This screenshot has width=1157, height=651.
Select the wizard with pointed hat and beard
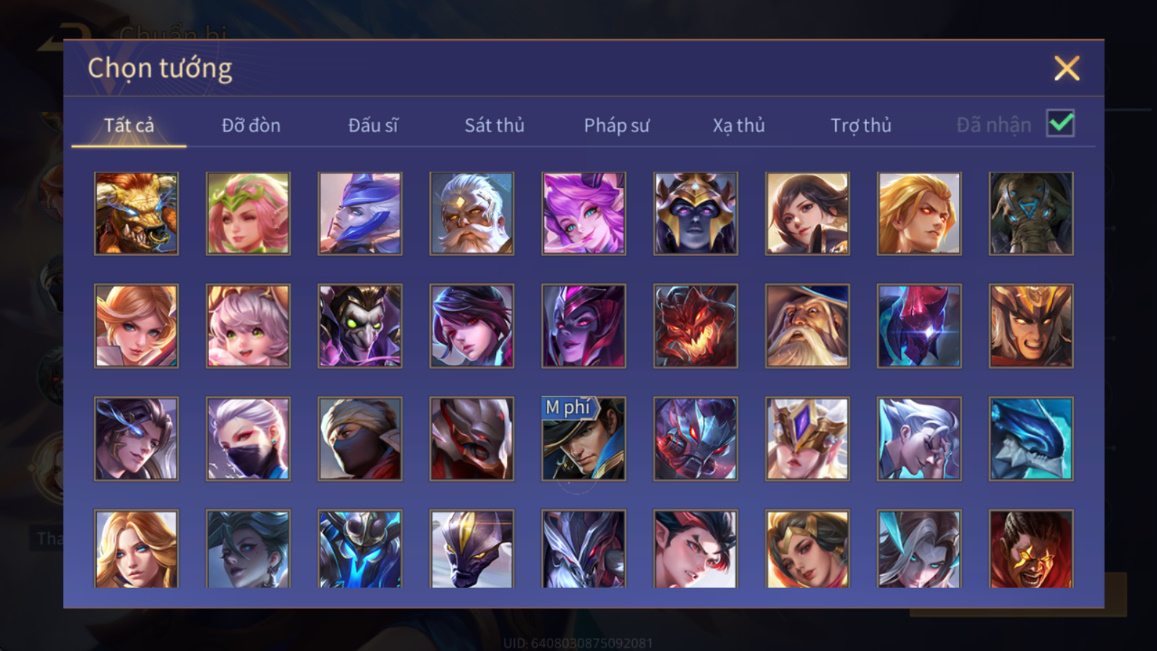click(807, 326)
